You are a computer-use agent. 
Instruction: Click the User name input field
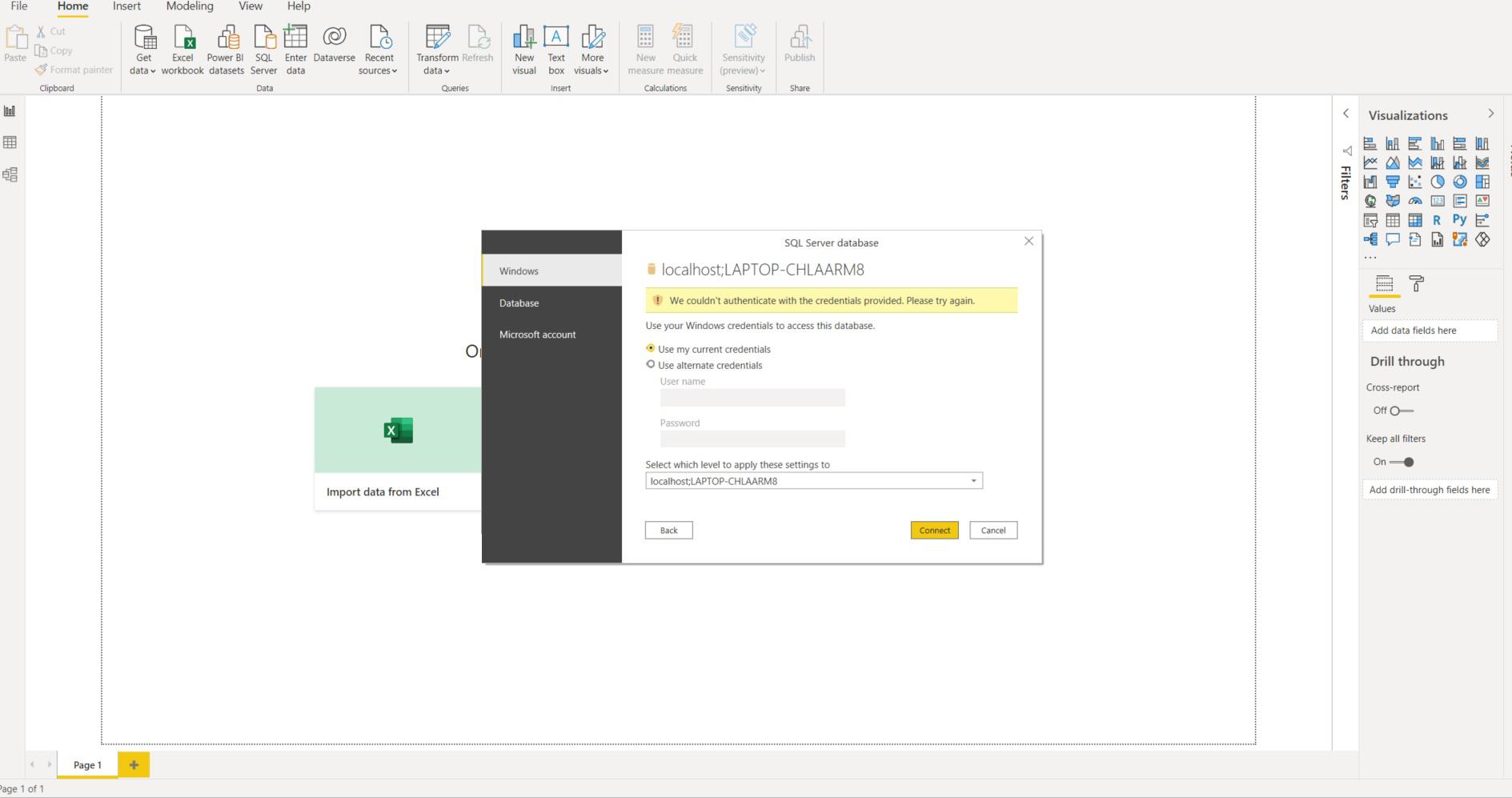click(x=752, y=397)
